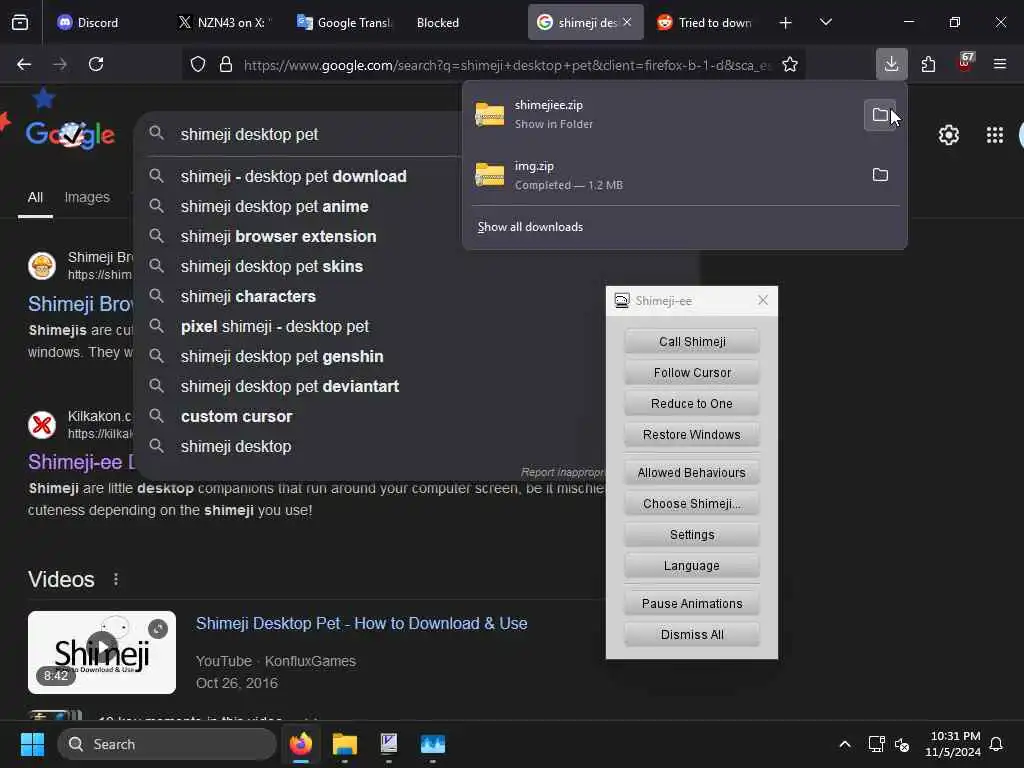Viewport: 1024px width, 768px height.
Task: Open containing folder for img.zip
Action: point(880,175)
